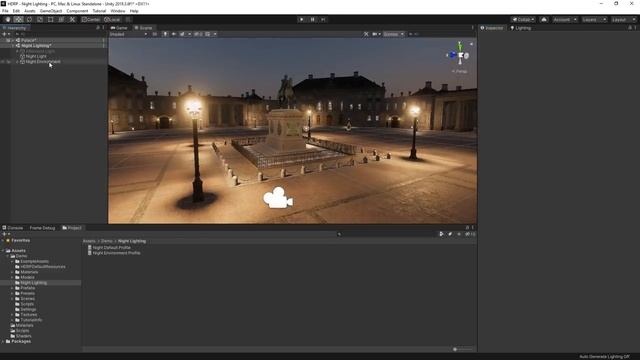Click the Inspector panel lock icon
Screen dimensions: 640x360
point(630,28)
